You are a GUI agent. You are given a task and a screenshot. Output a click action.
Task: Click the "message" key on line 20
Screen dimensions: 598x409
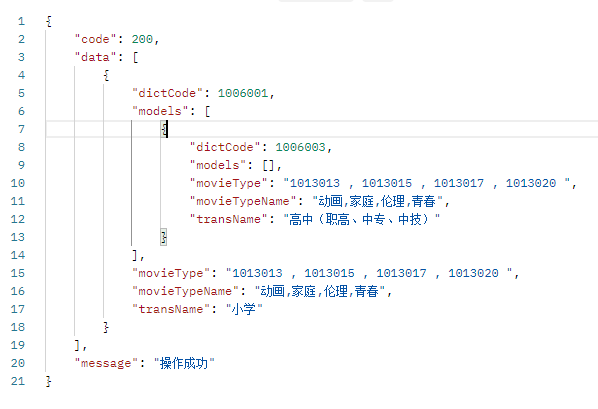106,363
